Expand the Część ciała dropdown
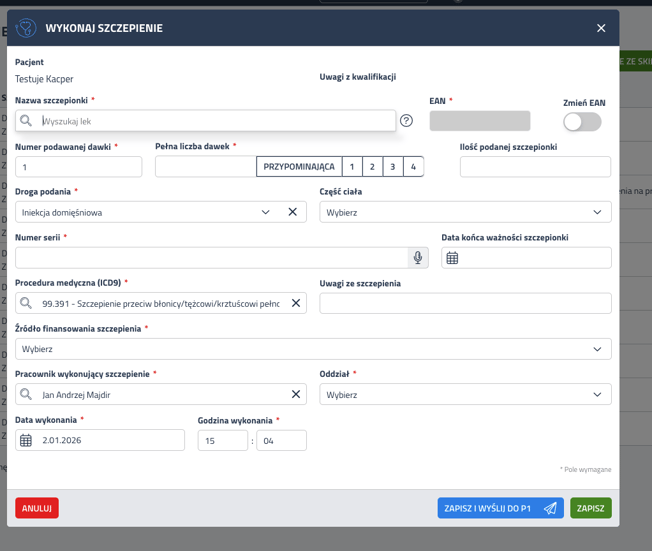 598,212
